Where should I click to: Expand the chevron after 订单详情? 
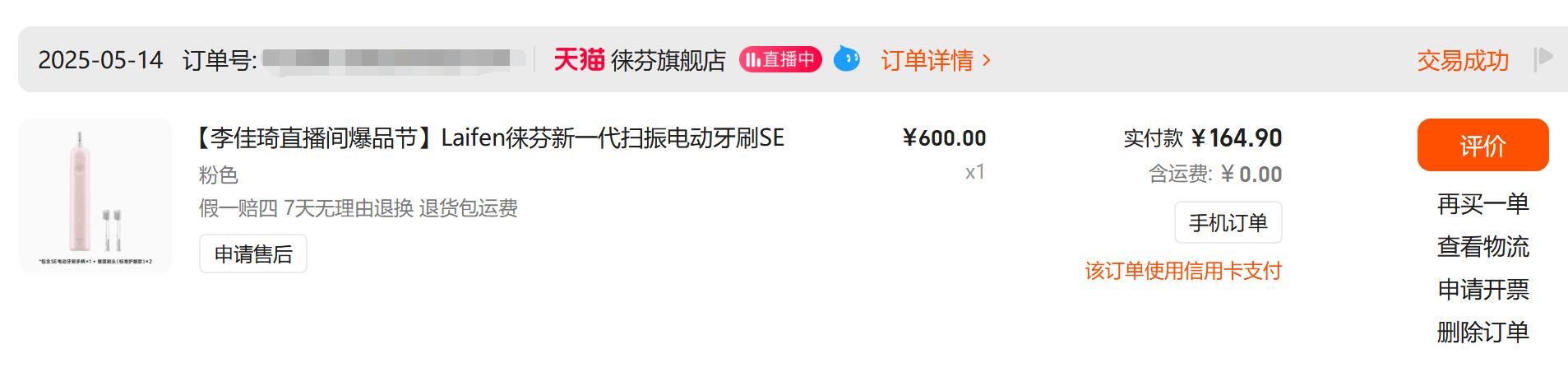[987, 60]
